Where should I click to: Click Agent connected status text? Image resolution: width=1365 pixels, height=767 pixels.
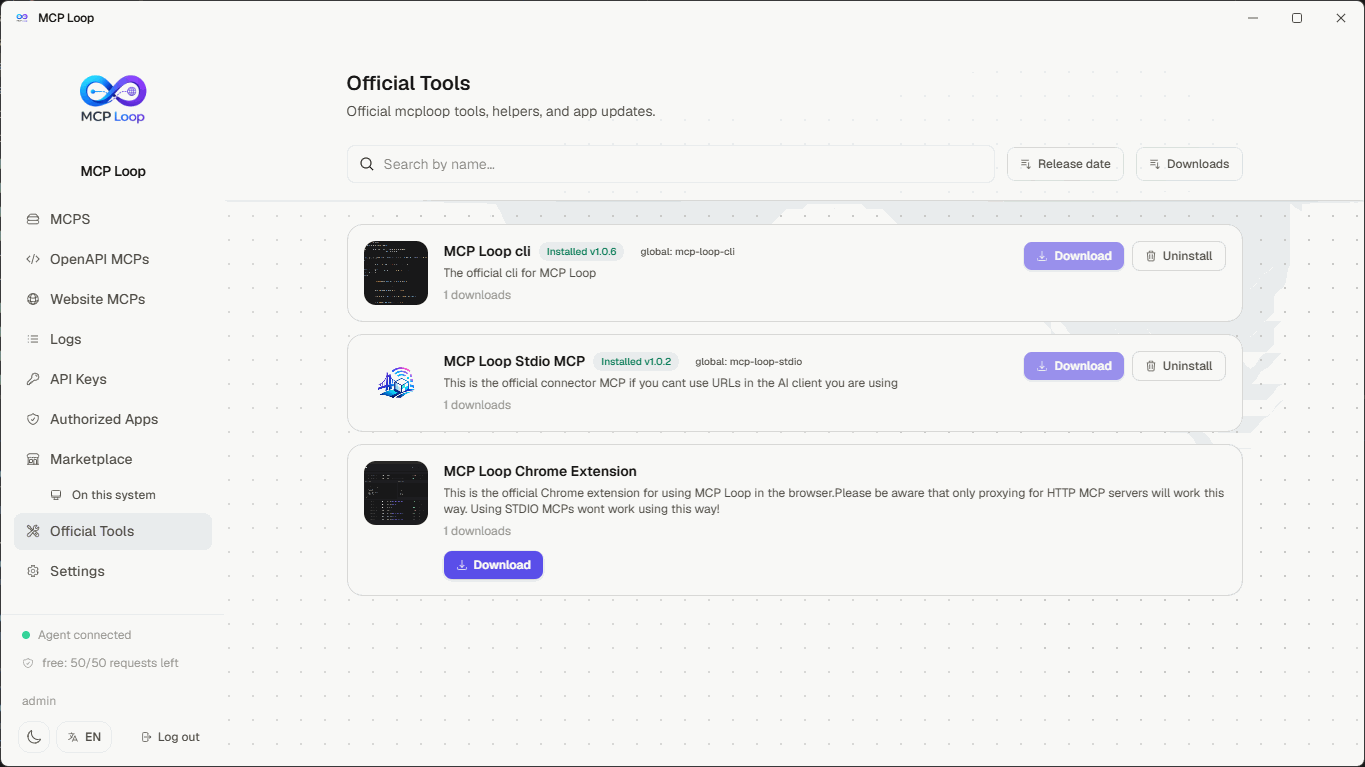[84, 635]
